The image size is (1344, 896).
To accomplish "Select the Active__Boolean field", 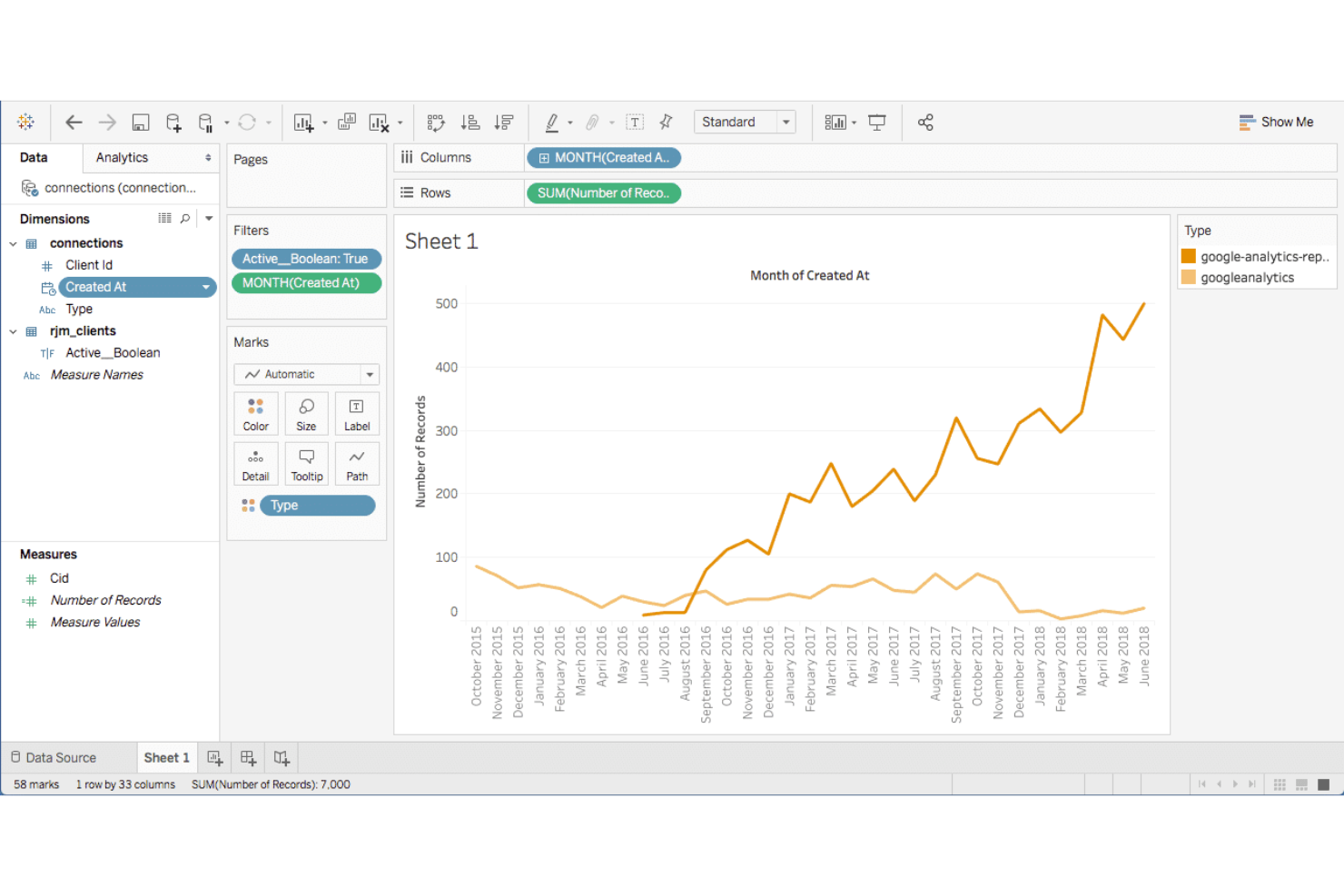I will pyautogui.click(x=113, y=353).
